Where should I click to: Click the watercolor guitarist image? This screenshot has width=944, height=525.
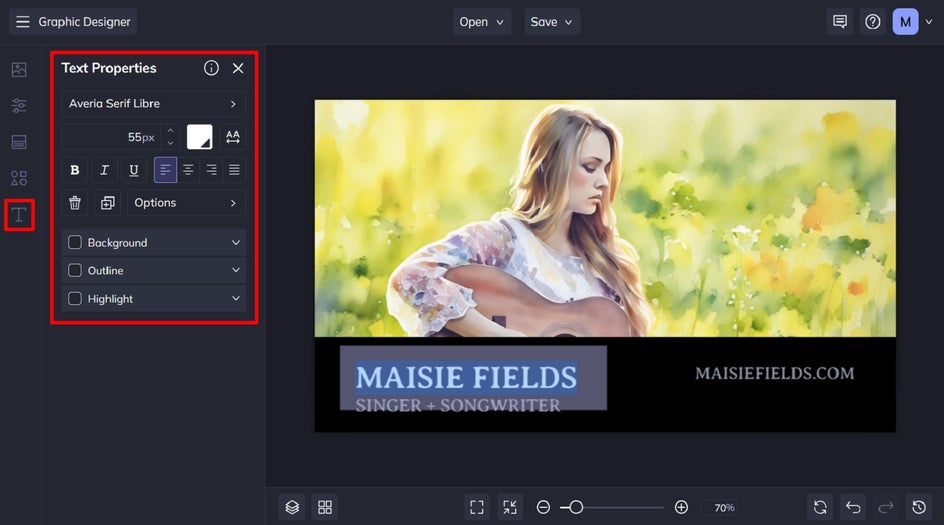[x=605, y=218]
